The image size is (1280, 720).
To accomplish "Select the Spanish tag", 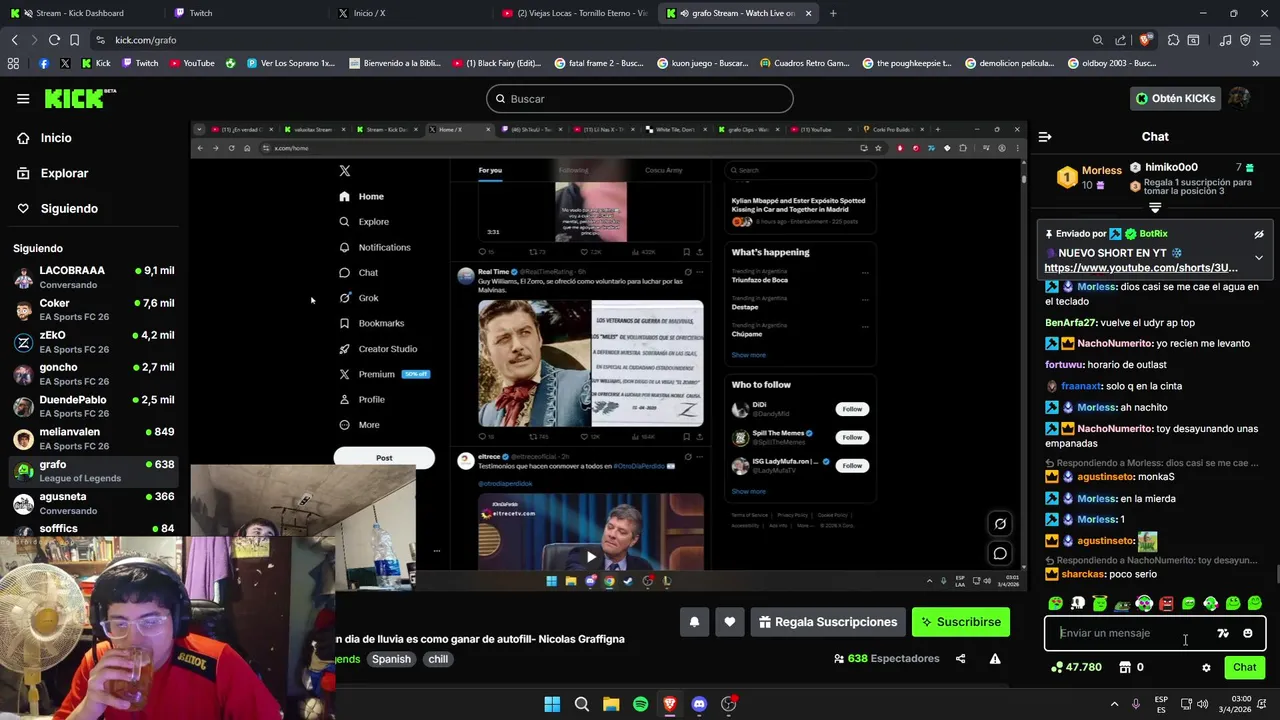I will click(x=391, y=659).
